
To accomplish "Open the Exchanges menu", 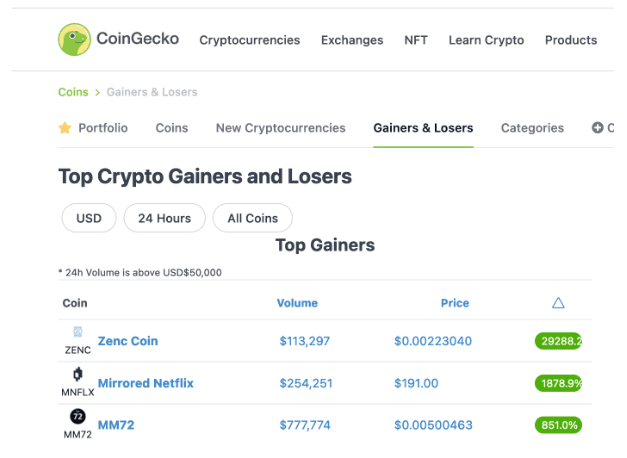I will tap(352, 40).
